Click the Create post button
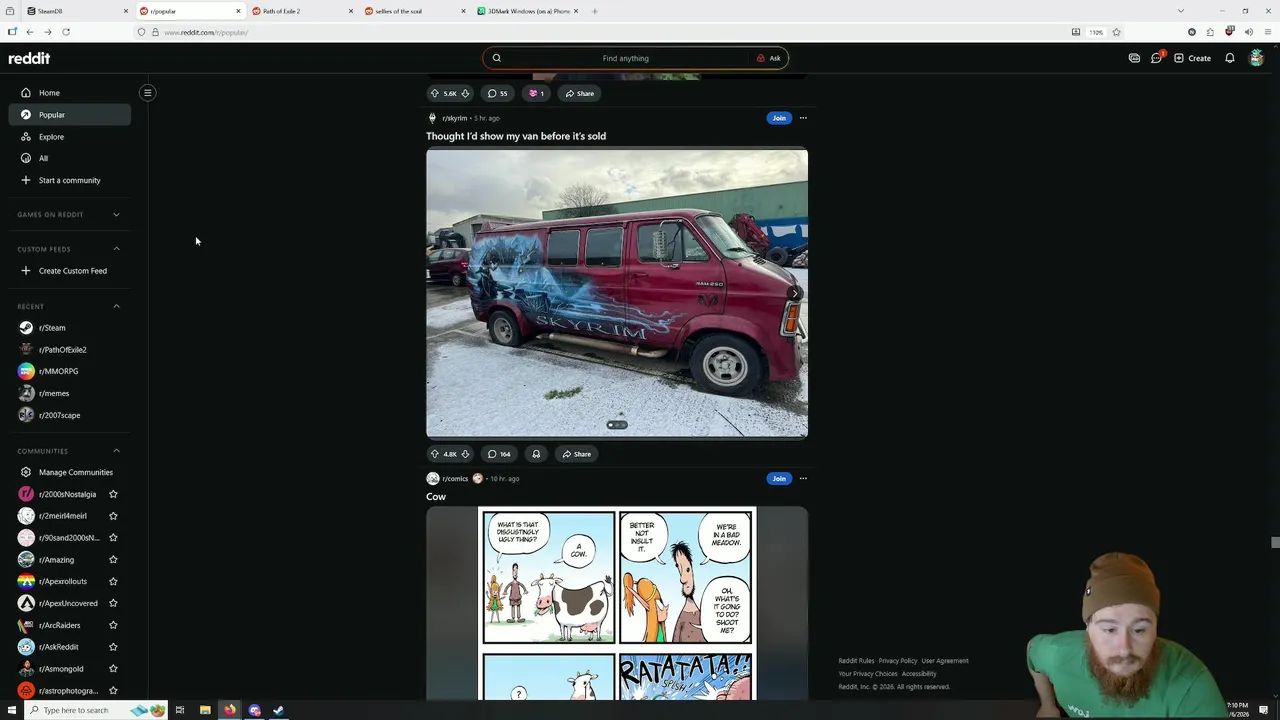Screen dimensions: 1280x720 coord(1193,58)
